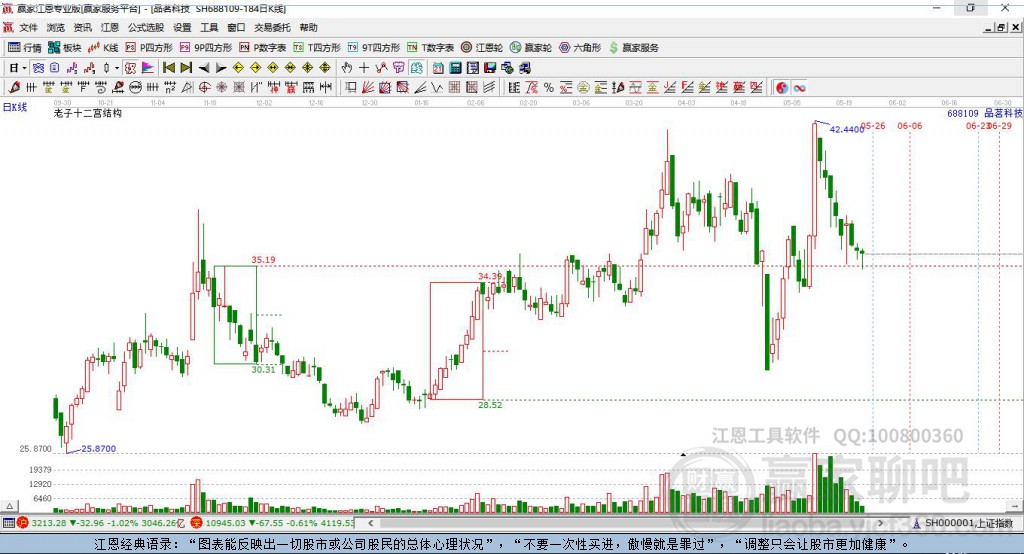Open the T数字表 tool
1024x554 pixels.
click(430, 48)
